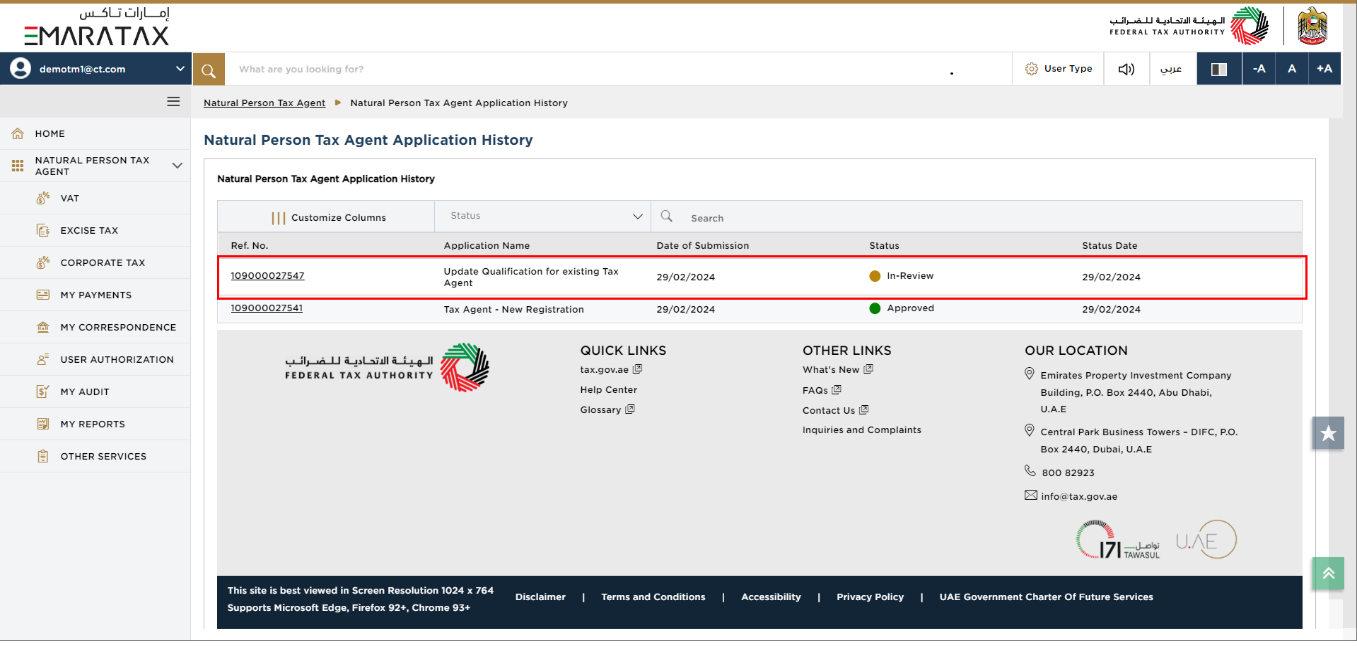Click the Date of Submission column header
Screen dimensions: 1357x648
point(702,245)
